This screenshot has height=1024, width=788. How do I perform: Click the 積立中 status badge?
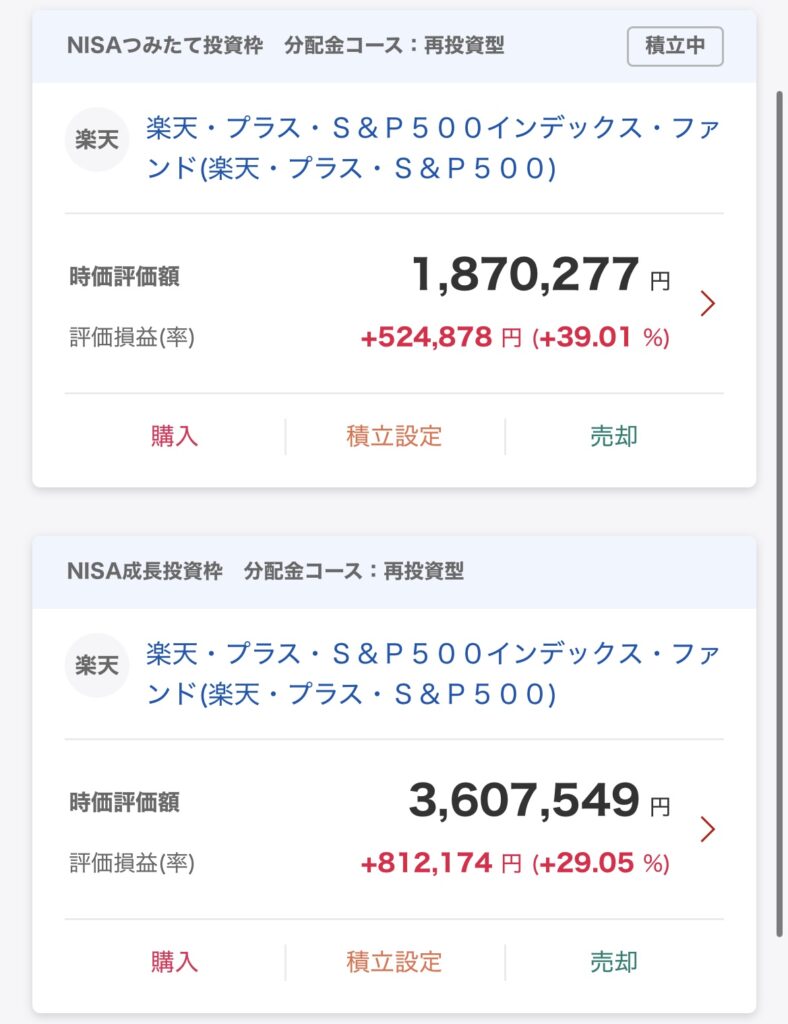tap(675, 46)
